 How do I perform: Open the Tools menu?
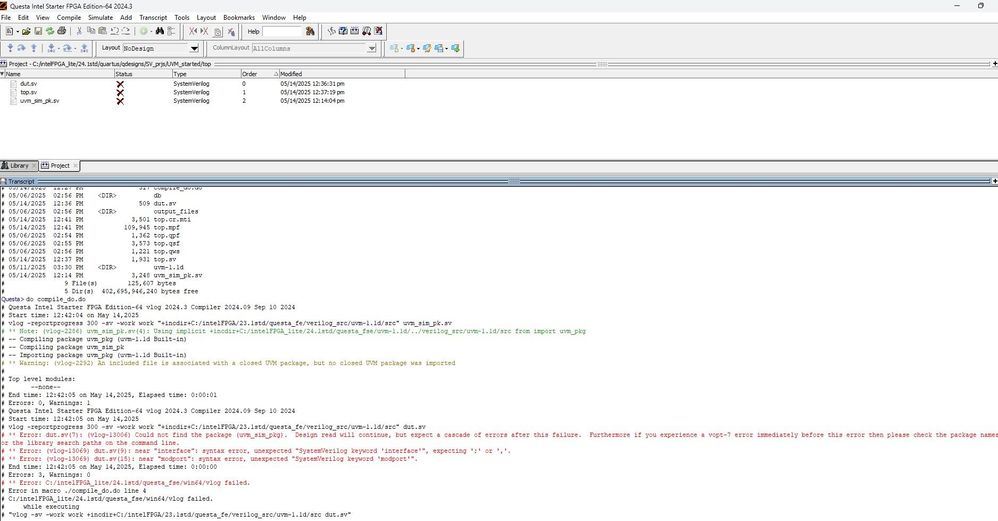click(x=182, y=18)
